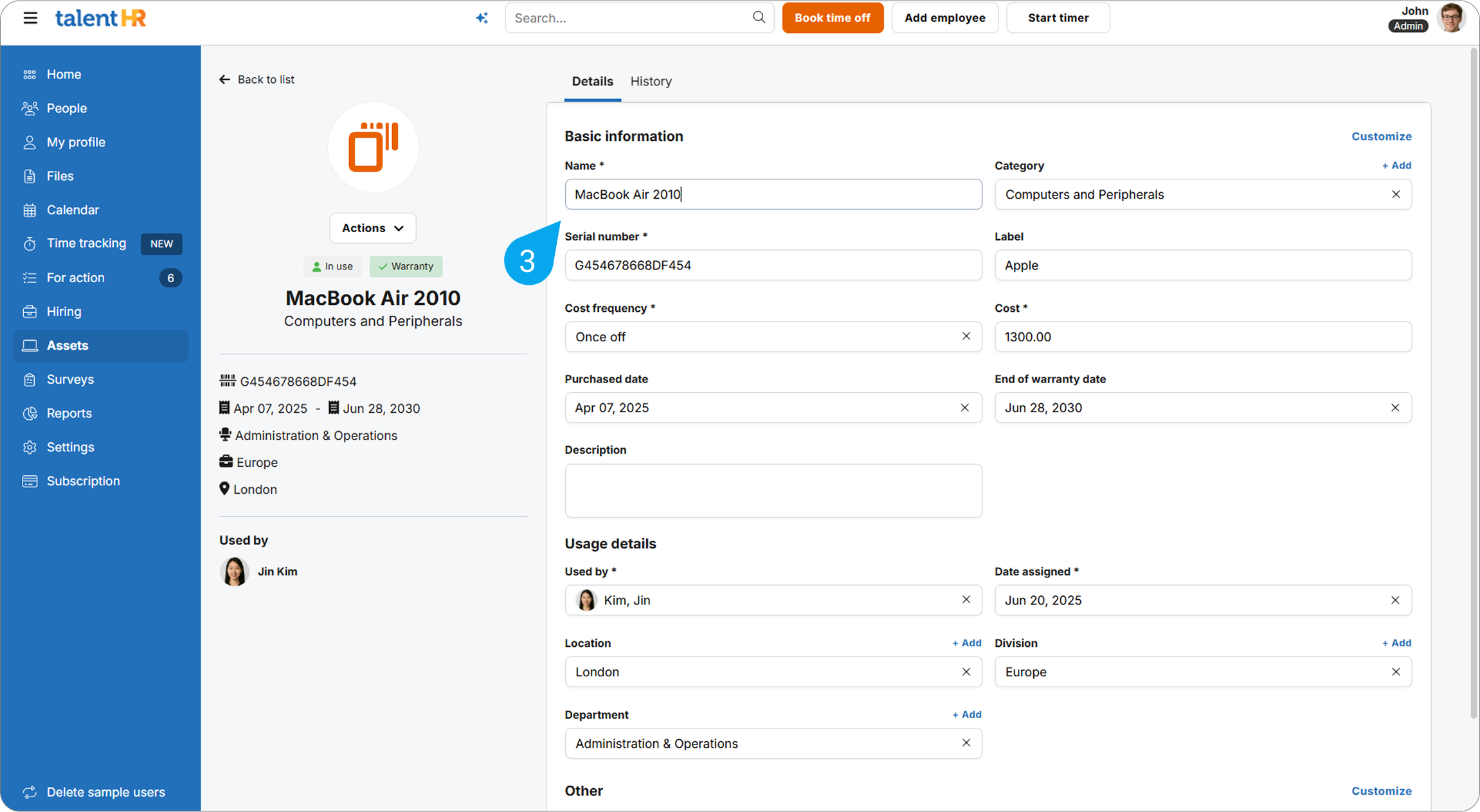The image size is (1480, 812).
Task: Click Customize in the Other section
Action: (1381, 791)
